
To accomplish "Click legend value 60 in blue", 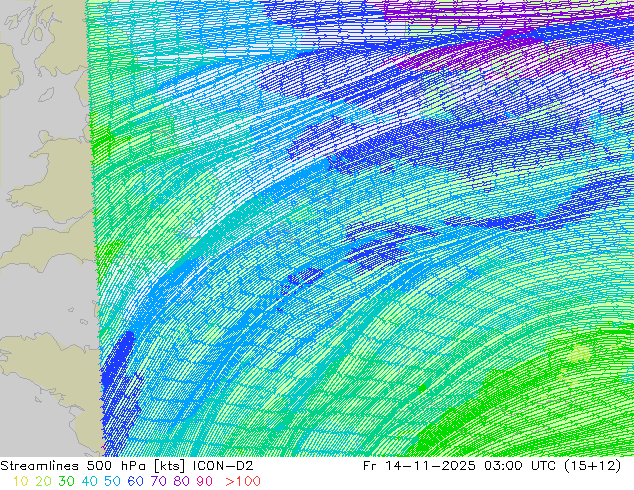I will click(135, 482).
